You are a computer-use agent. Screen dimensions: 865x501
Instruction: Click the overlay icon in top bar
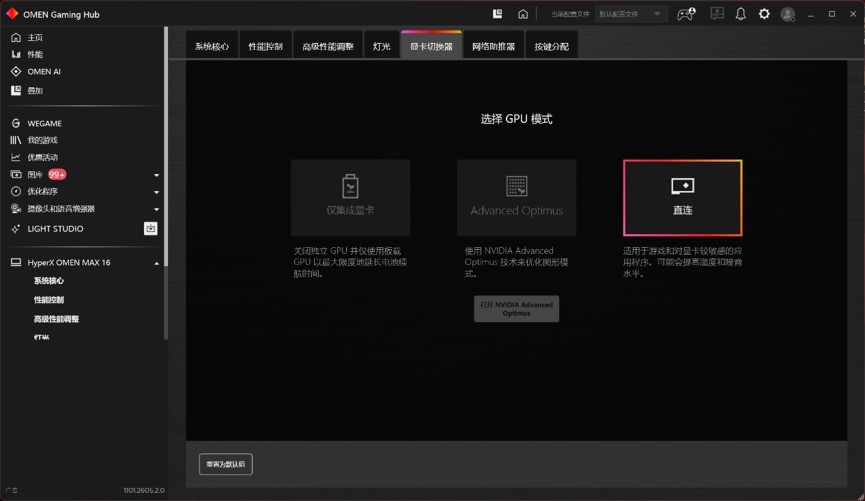(498, 14)
